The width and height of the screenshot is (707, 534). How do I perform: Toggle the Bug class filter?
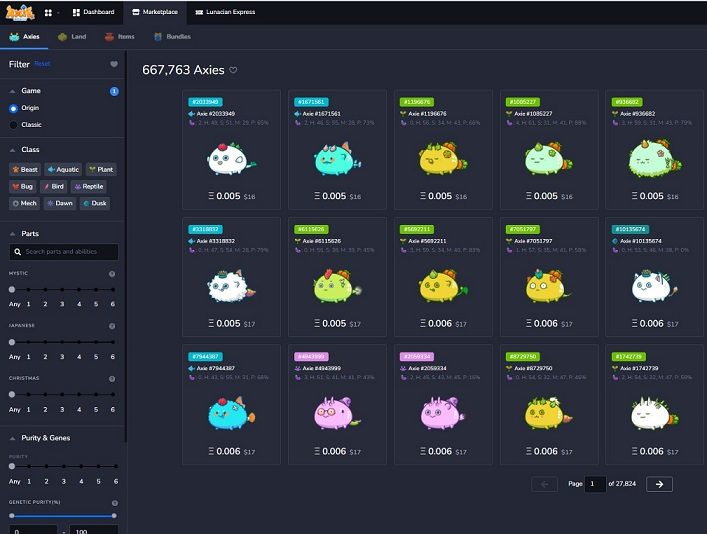click(x=23, y=187)
